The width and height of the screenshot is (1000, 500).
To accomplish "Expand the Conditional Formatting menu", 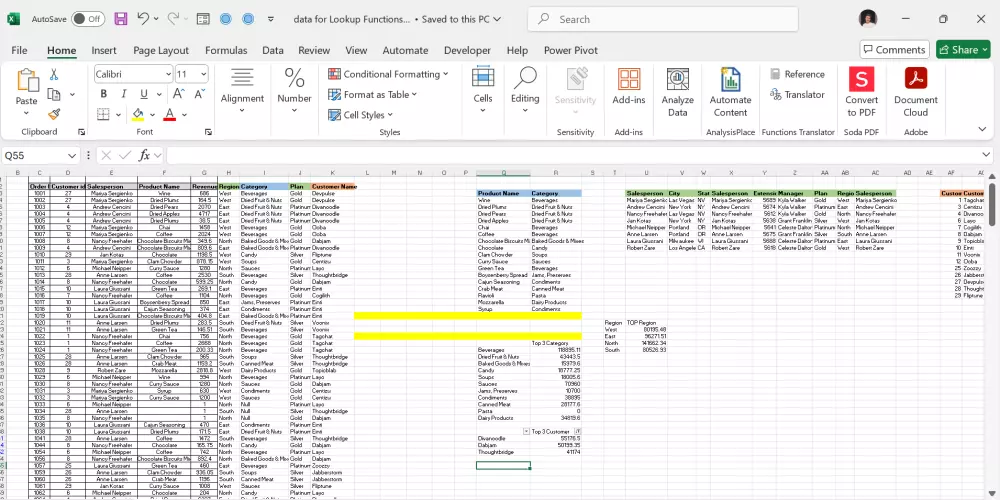I will point(391,74).
